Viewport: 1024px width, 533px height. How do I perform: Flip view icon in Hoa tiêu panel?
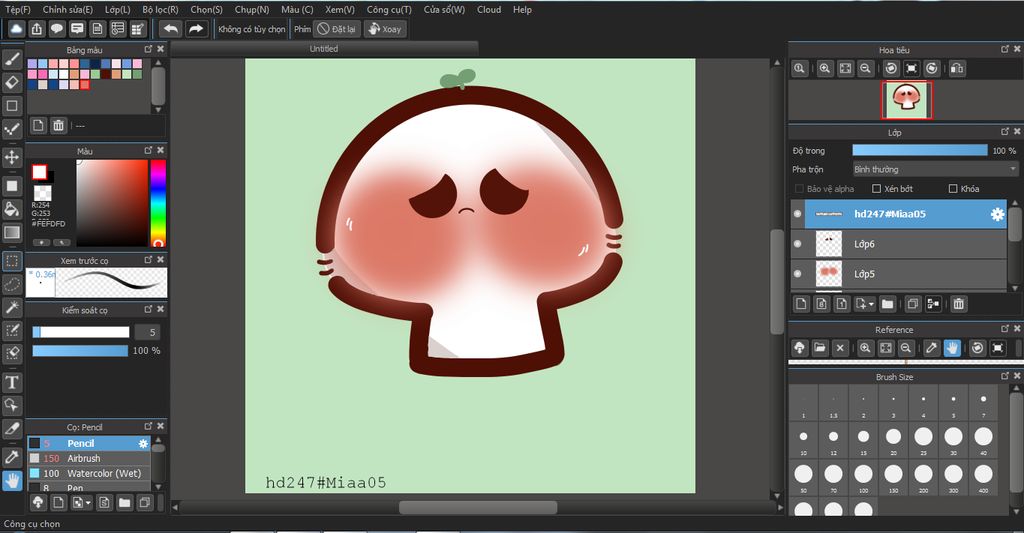957,69
